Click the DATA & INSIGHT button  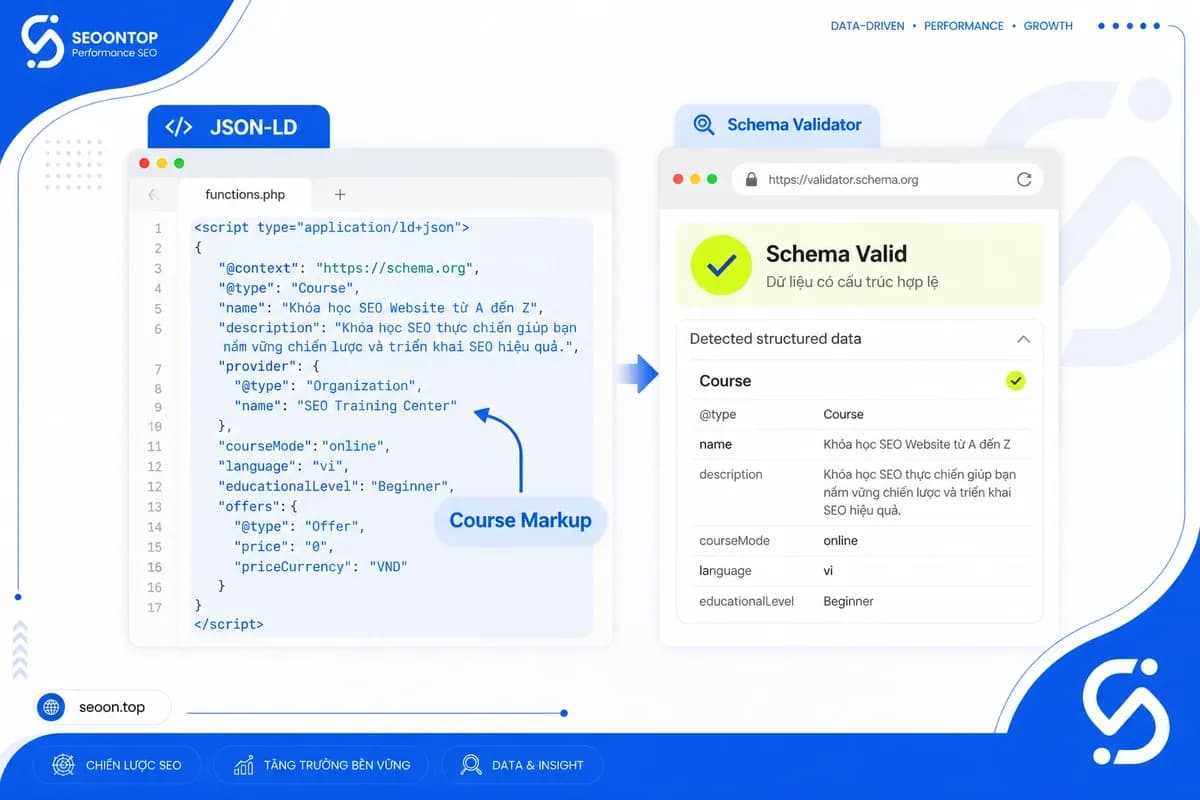click(x=522, y=765)
